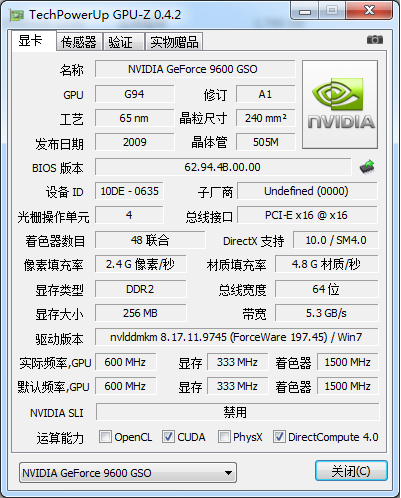Click the BIOS version field 62.94.4B.00.00
Viewport: 401px width, 498px height.
point(223,167)
